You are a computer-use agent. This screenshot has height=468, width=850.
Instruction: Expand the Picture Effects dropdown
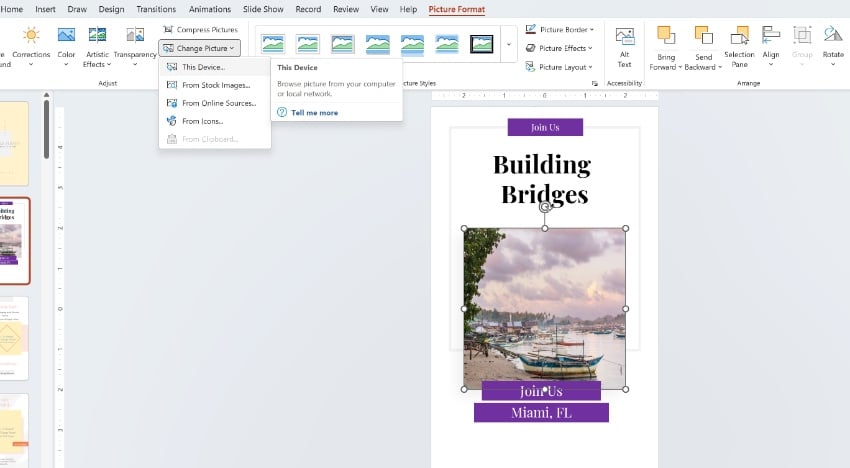[560, 48]
